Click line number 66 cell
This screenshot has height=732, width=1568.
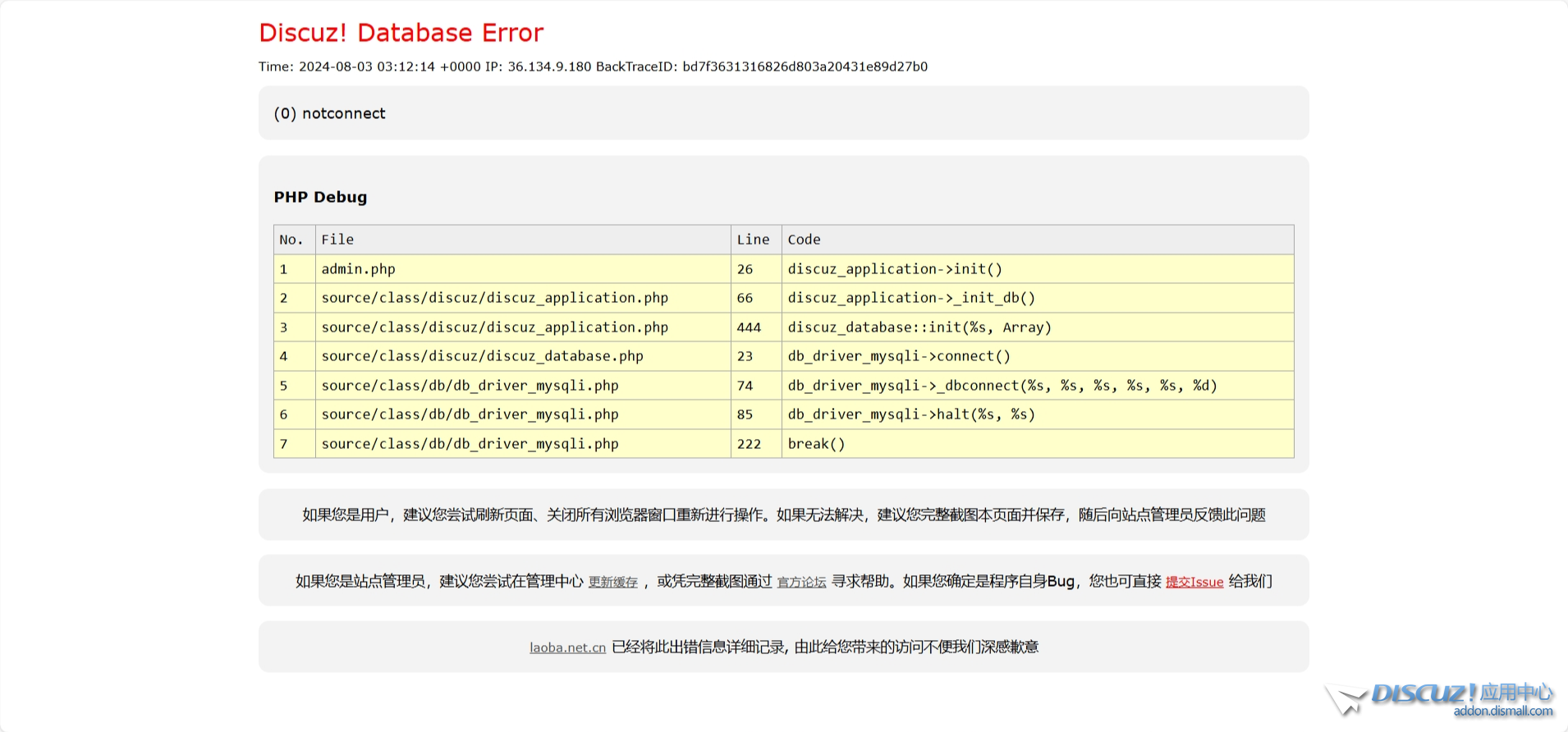pyautogui.click(x=756, y=298)
